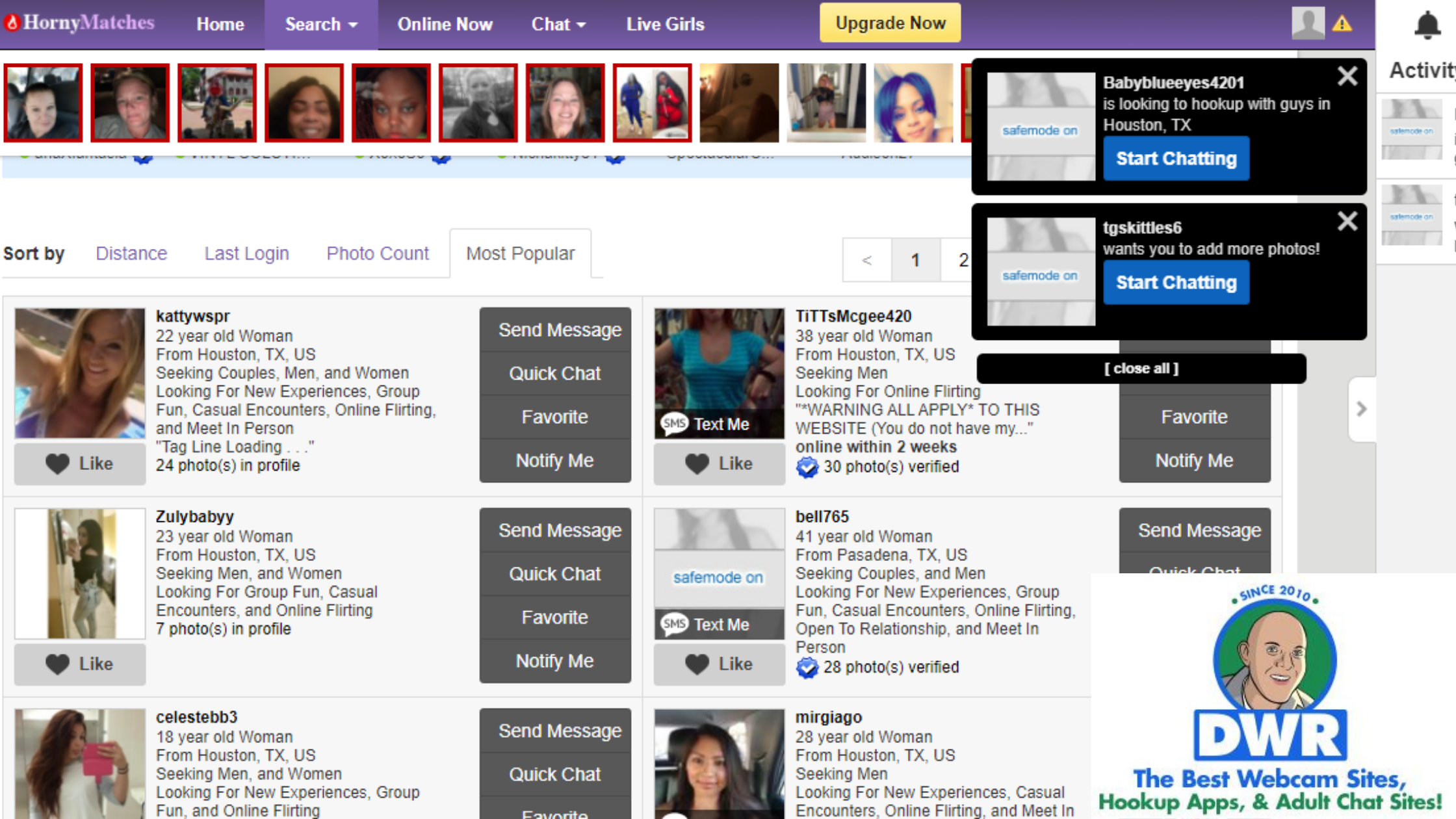Expand the side panel chevron arrow
Viewport: 1456px width, 819px height.
tap(1362, 409)
